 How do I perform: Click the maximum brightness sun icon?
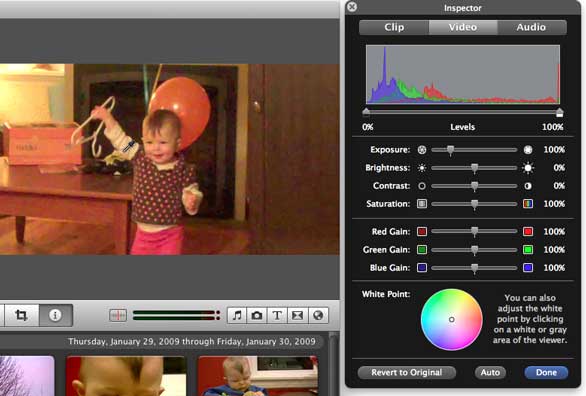pyautogui.click(x=528, y=168)
